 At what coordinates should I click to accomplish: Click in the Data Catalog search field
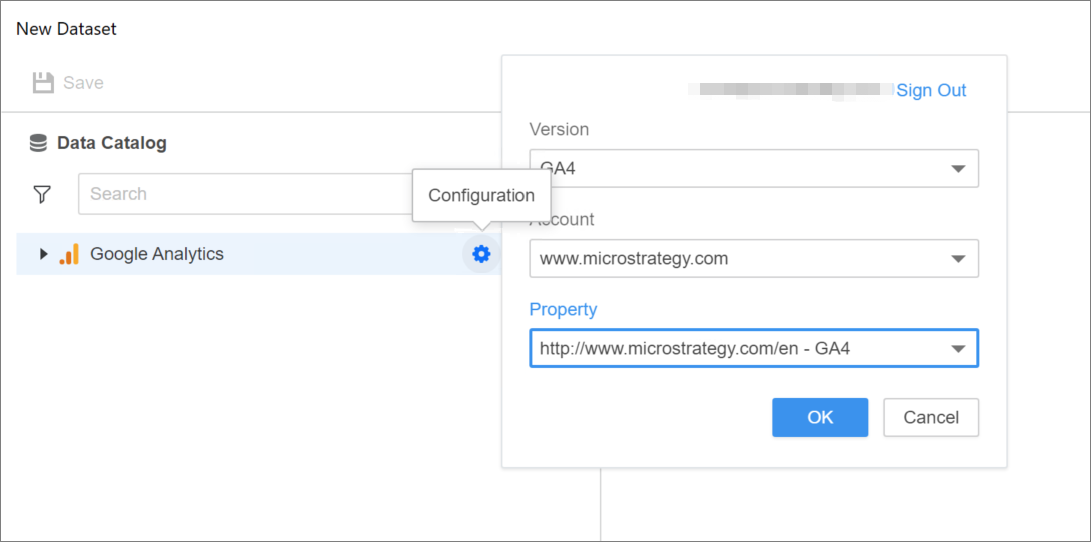pyautogui.click(x=240, y=194)
